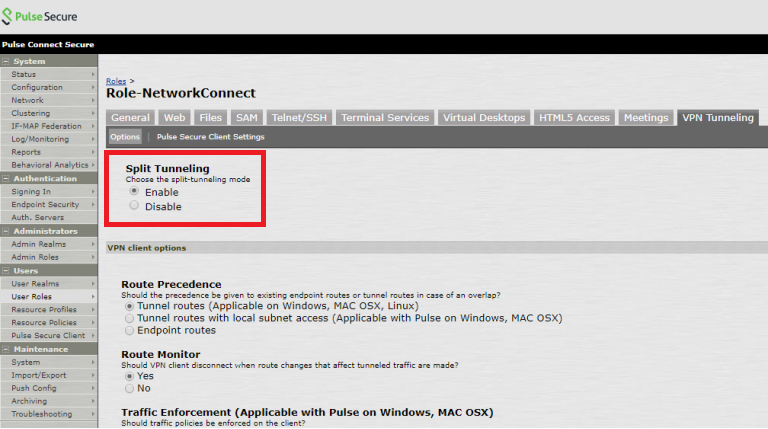Switch to the Files tab
This screenshot has width=768, height=429.
click(x=211, y=118)
